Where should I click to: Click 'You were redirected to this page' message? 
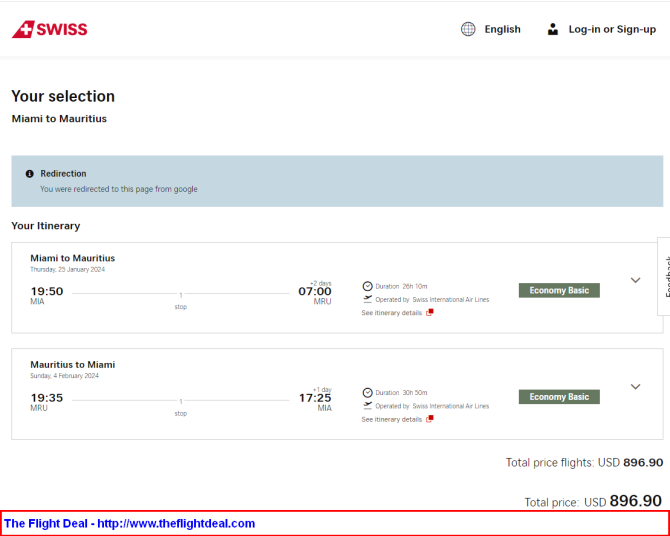pyautogui.click(x=119, y=189)
